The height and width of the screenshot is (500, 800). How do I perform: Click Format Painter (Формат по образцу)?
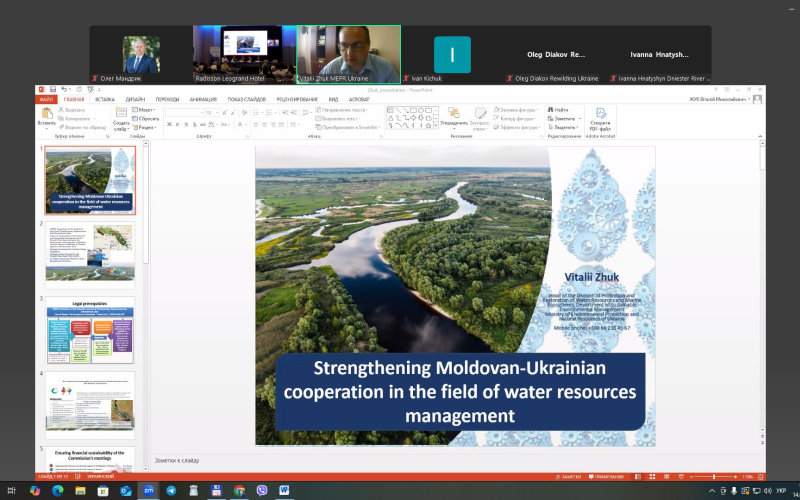pyautogui.click(x=83, y=127)
